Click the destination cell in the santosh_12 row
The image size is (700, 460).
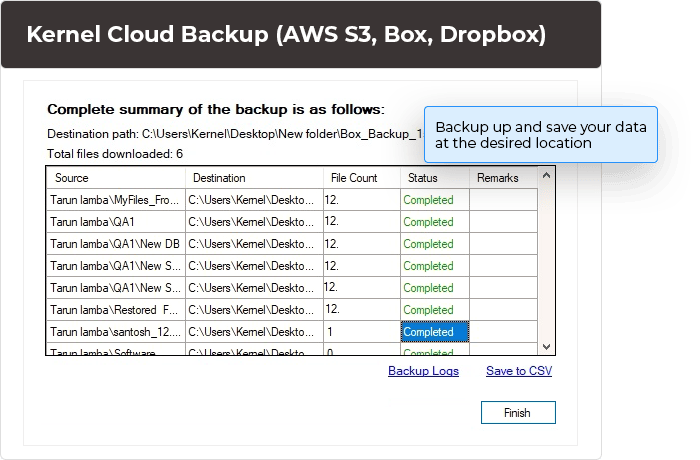pos(254,331)
